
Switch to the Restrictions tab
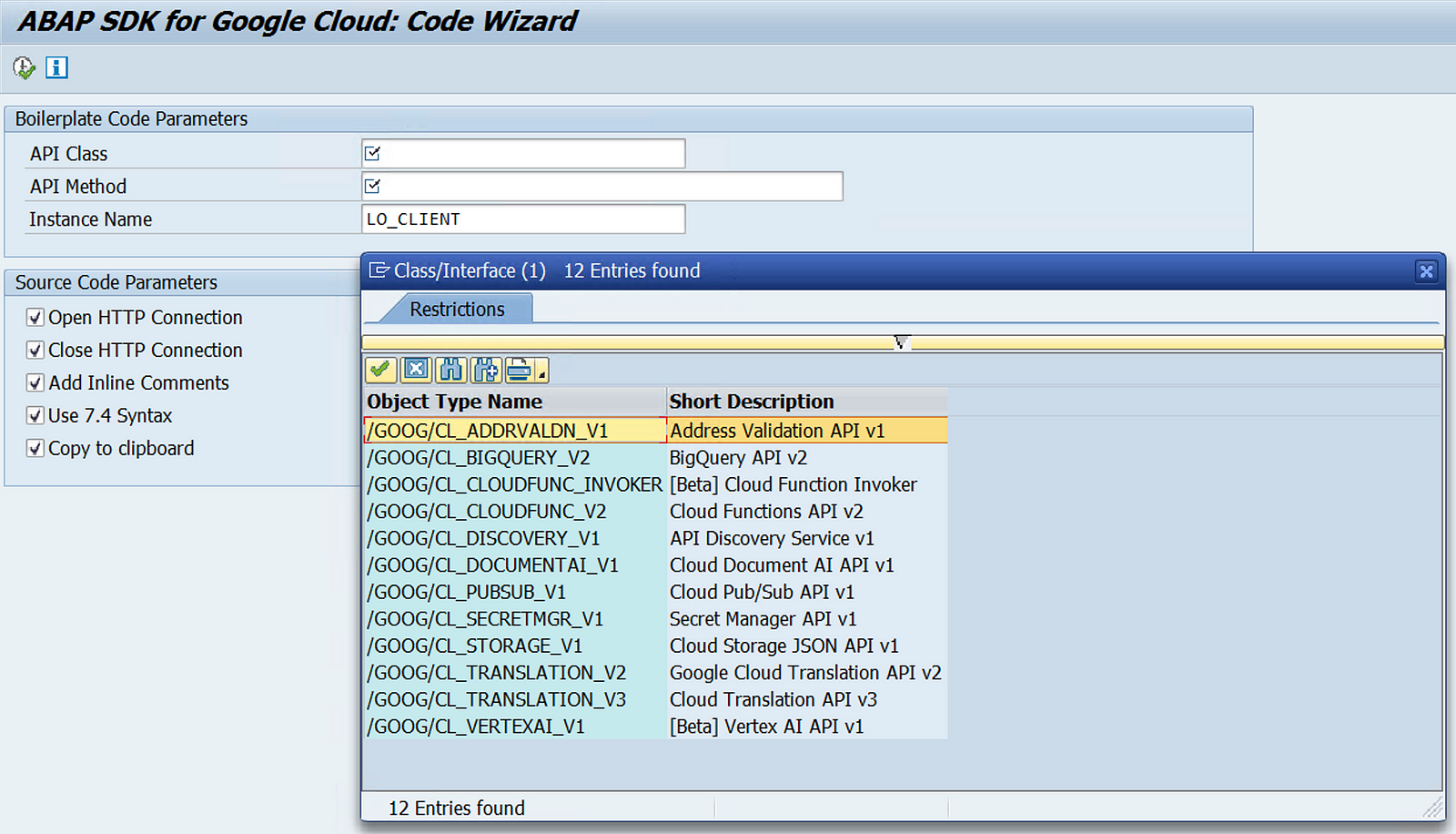[x=457, y=310]
